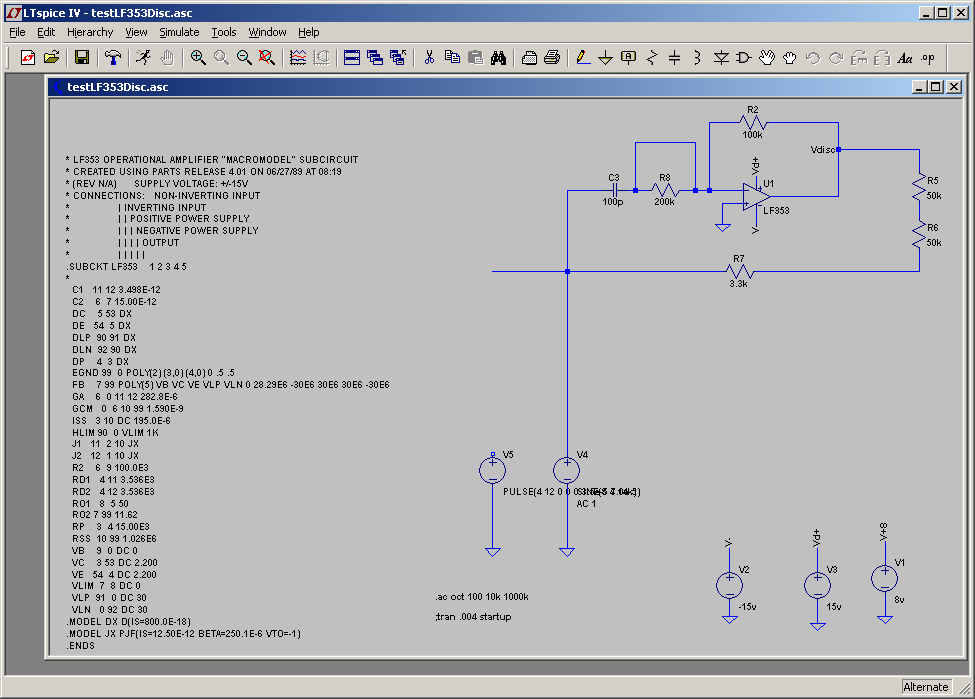Image resolution: width=975 pixels, height=699 pixels.
Task: Open the Hierarchy menu
Action: [90, 32]
